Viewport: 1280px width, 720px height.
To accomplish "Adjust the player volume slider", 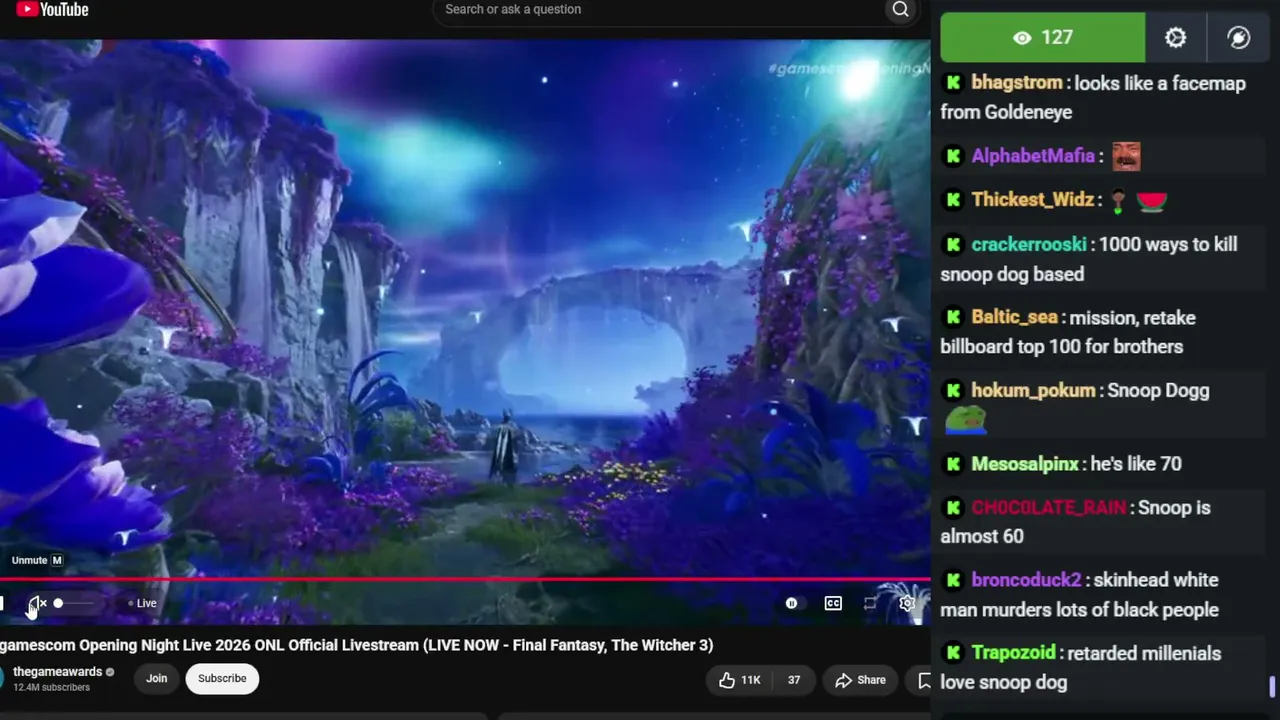I will 75,603.
